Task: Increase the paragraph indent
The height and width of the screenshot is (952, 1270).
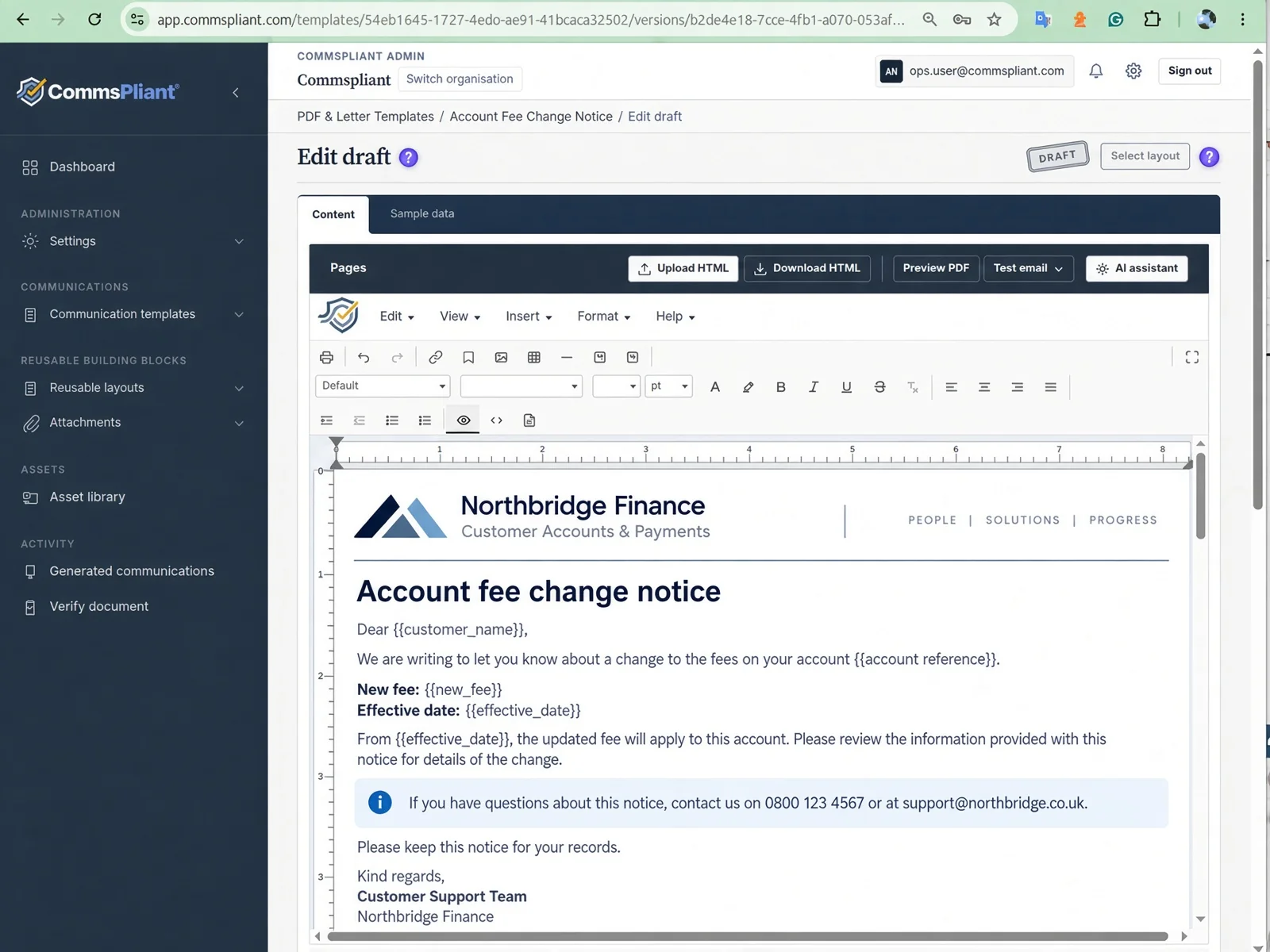Action: tap(326, 420)
